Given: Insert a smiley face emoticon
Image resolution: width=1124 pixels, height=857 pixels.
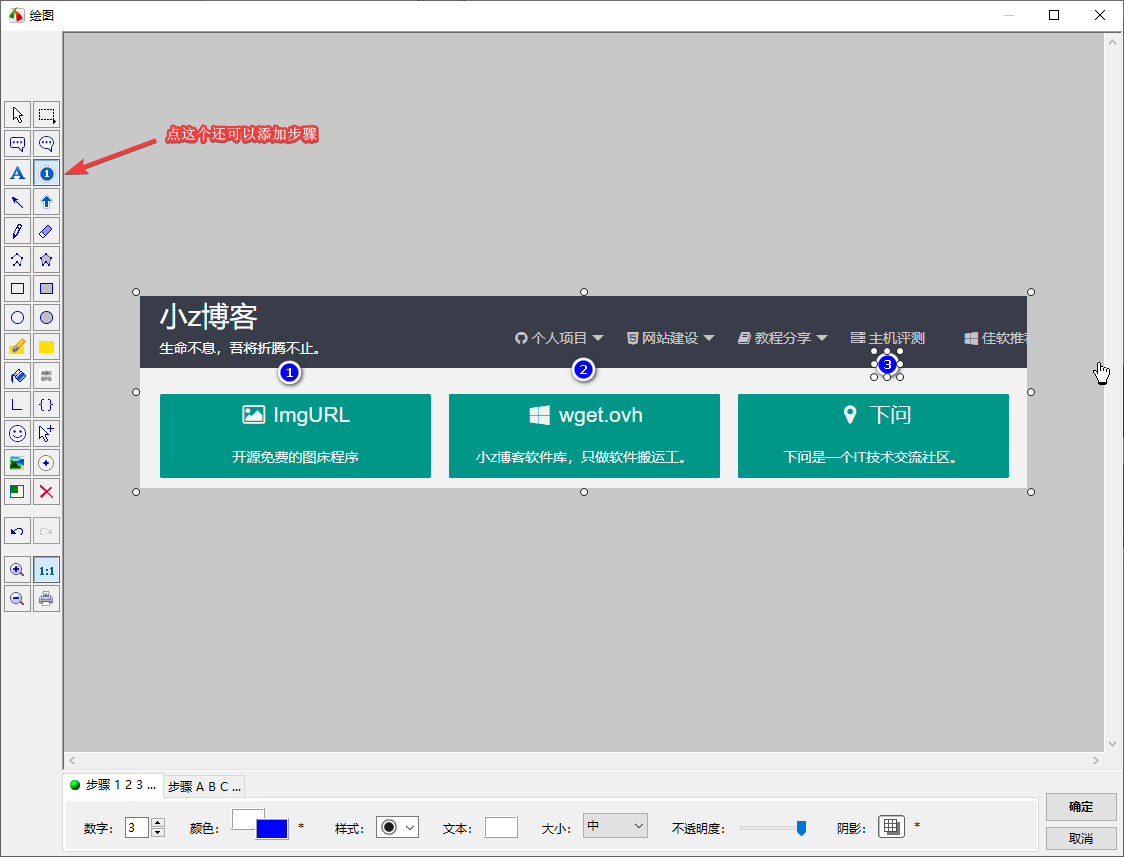Looking at the screenshot, I should [17, 434].
